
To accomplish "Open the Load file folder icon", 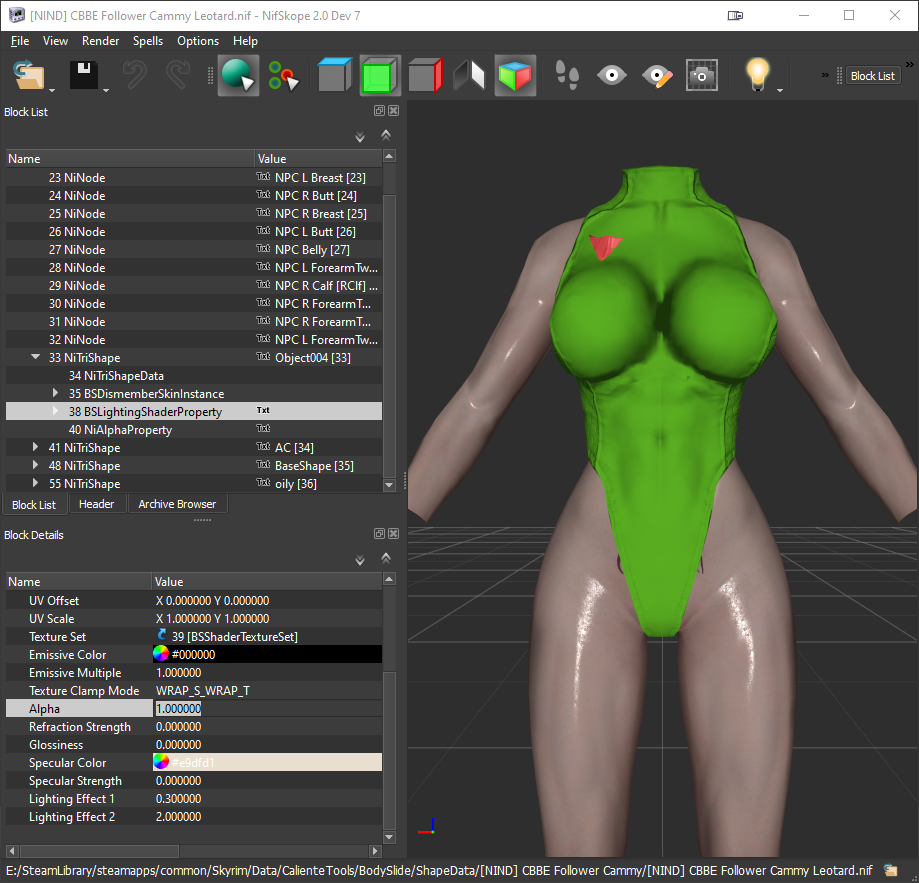I will coord(29,75).
